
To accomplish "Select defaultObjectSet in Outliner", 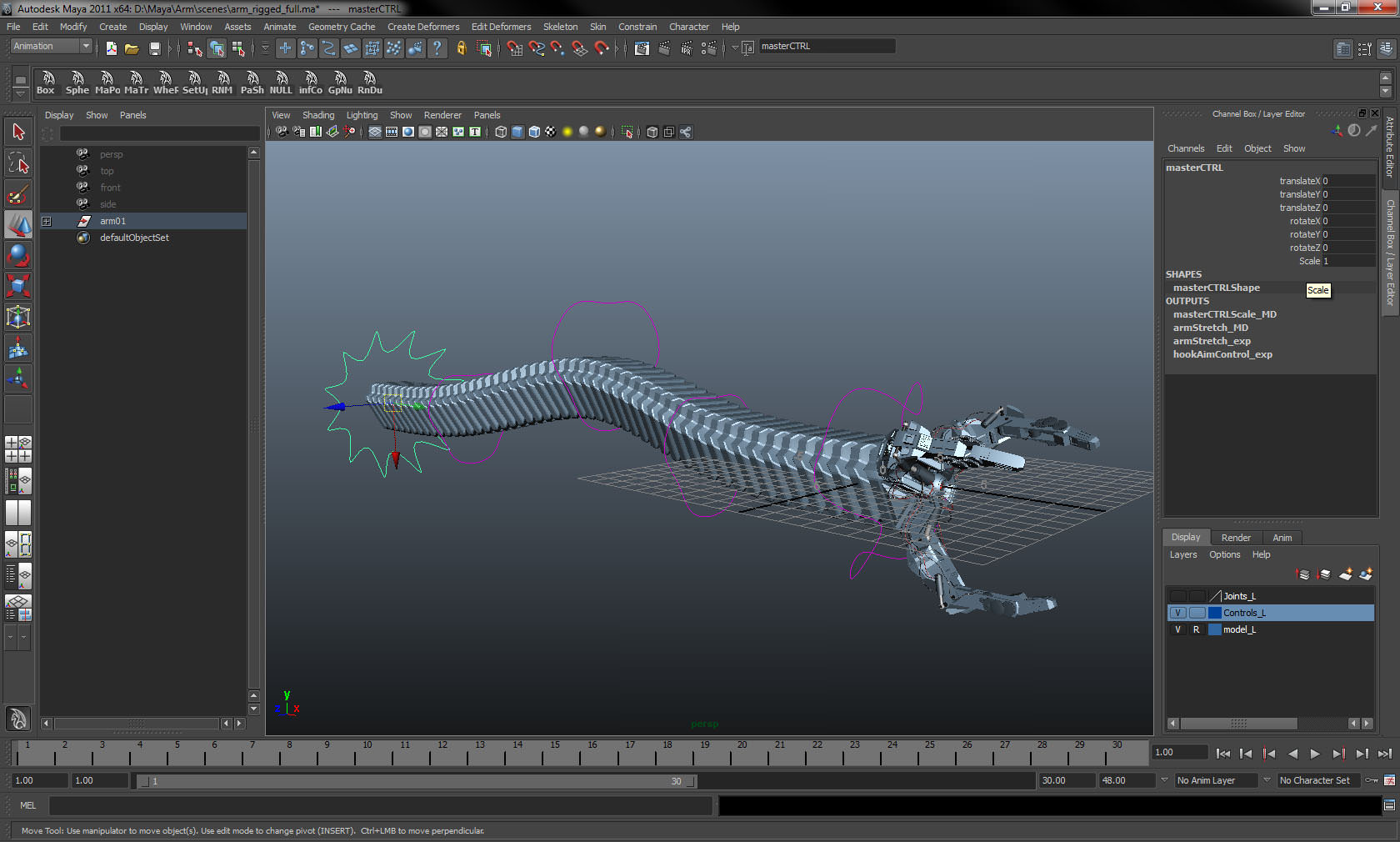I will click(134, 238).
